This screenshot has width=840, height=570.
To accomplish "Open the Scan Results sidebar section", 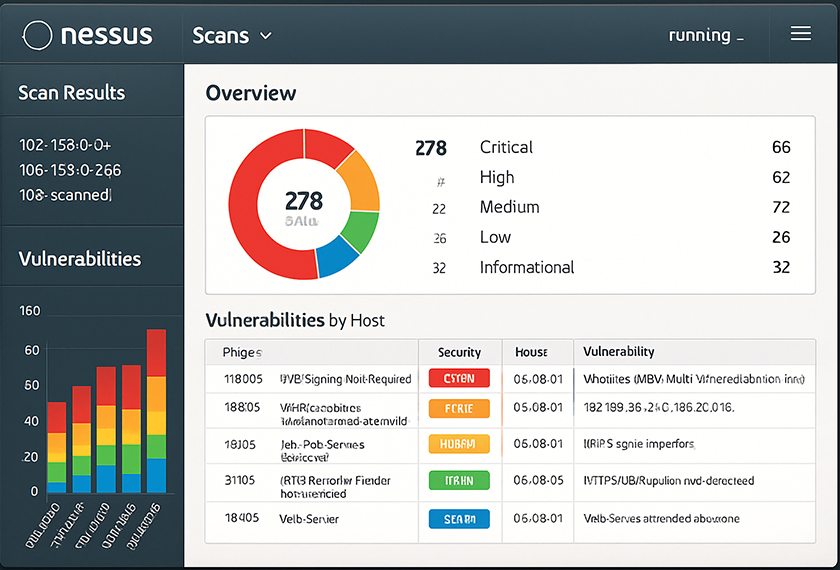I will point(72,93).
